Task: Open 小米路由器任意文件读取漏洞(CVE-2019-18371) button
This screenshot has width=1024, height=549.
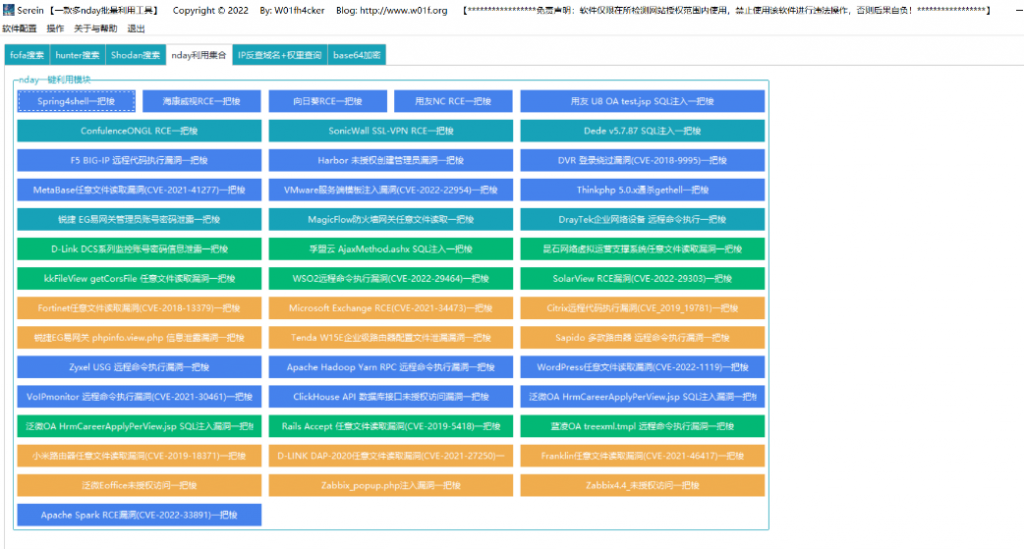Action: pos(139,456)
